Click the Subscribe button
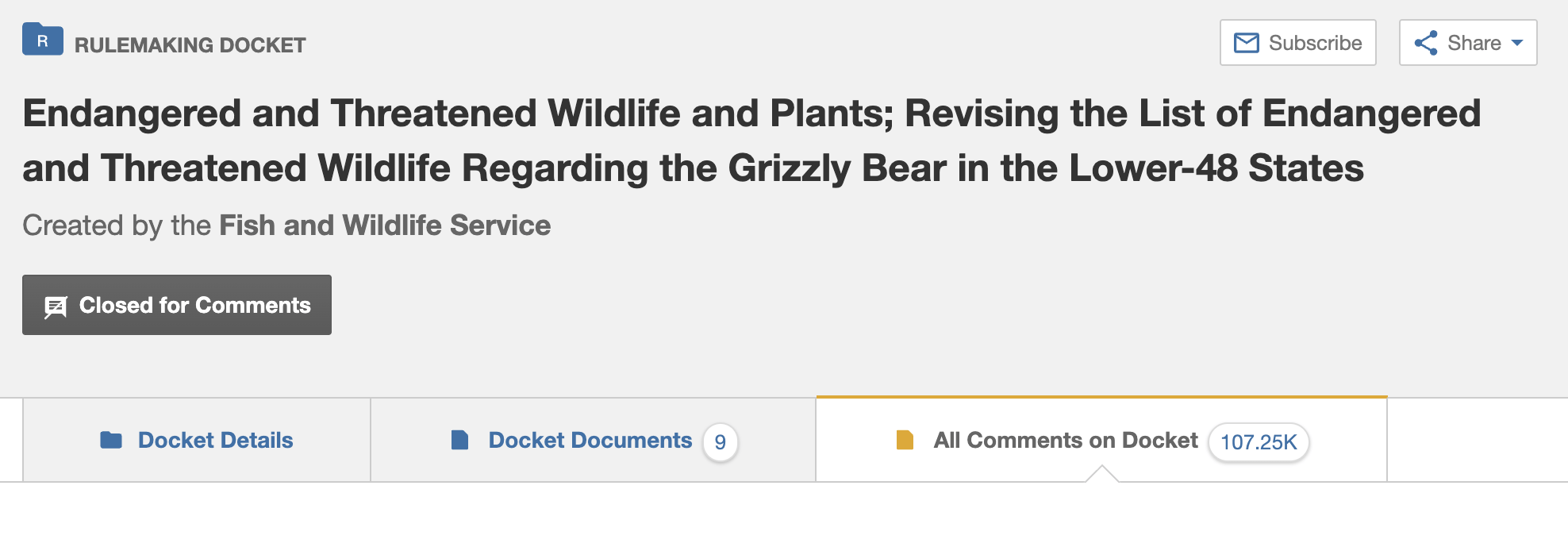This screenshot has height=551, width=1568. pos(1298,43)
